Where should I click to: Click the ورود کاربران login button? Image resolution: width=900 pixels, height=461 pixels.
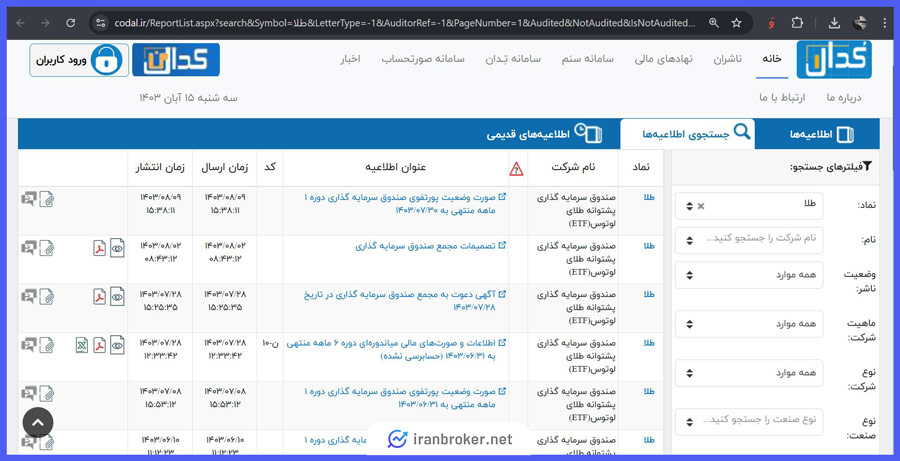tap(79, 60)
